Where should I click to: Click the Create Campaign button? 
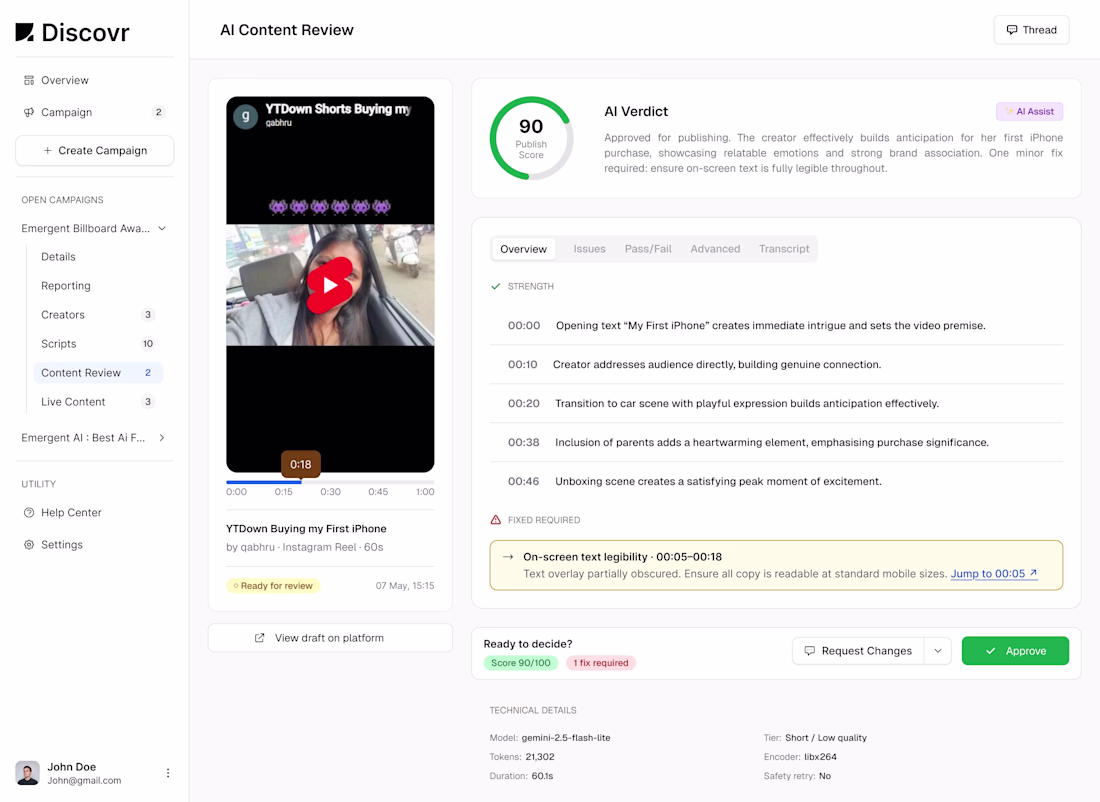95,150
